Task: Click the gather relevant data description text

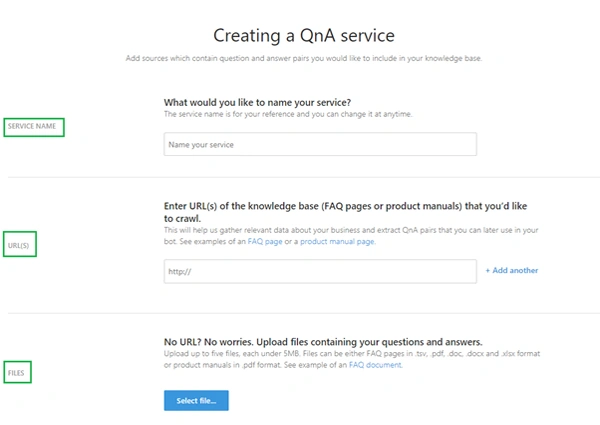Action: (x=351, y=236)
